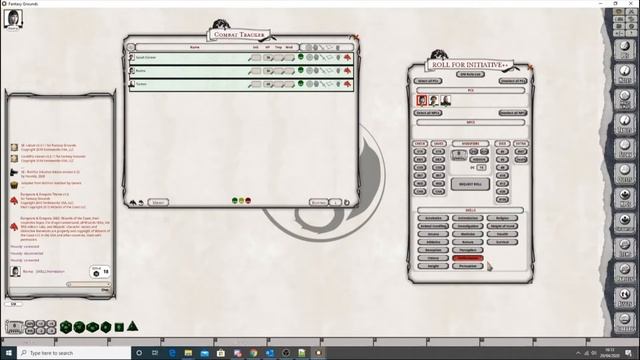
Task: Pick up the d6 die
Action: 119,327
